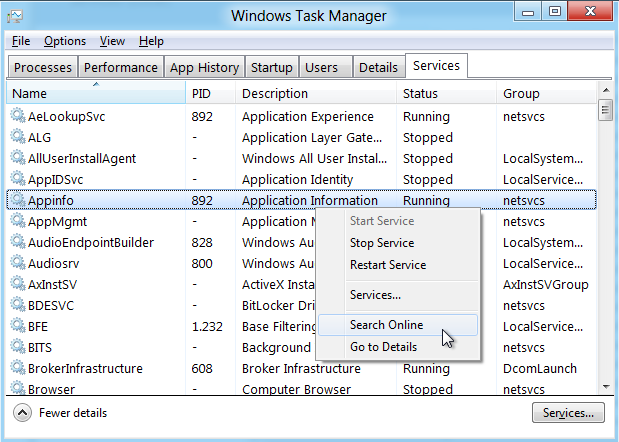Click the AxInstSVGroup group cell
Screen dimensions: 619x442
coord(546,284)
